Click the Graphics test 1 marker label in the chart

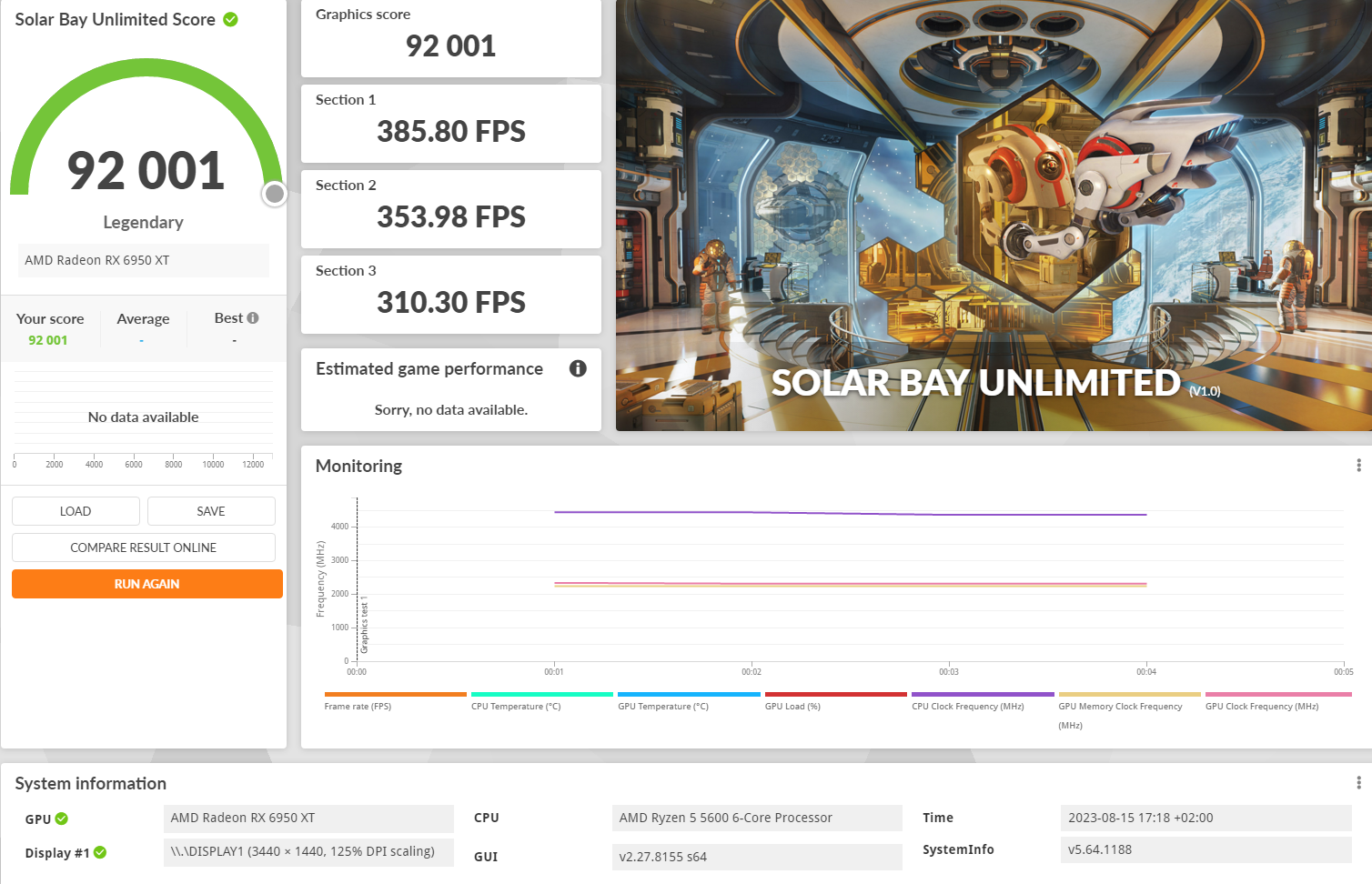click(365, 625)
